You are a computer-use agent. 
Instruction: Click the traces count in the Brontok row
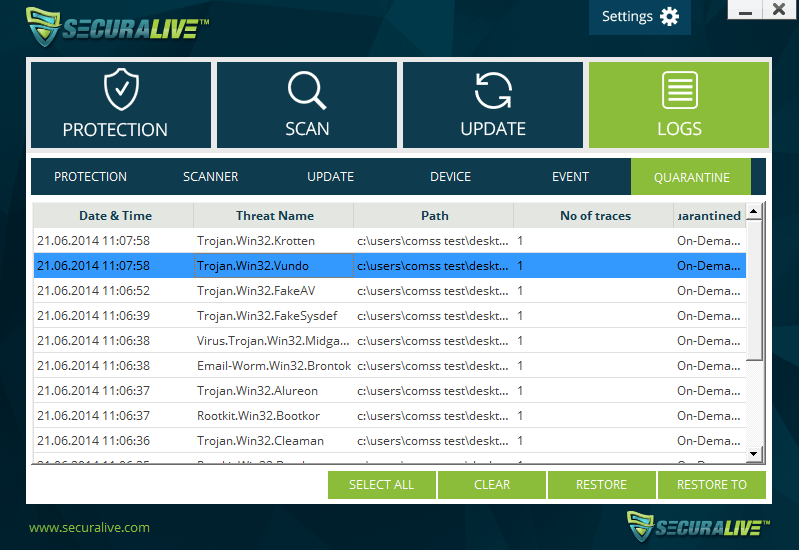tap(520, 365)
